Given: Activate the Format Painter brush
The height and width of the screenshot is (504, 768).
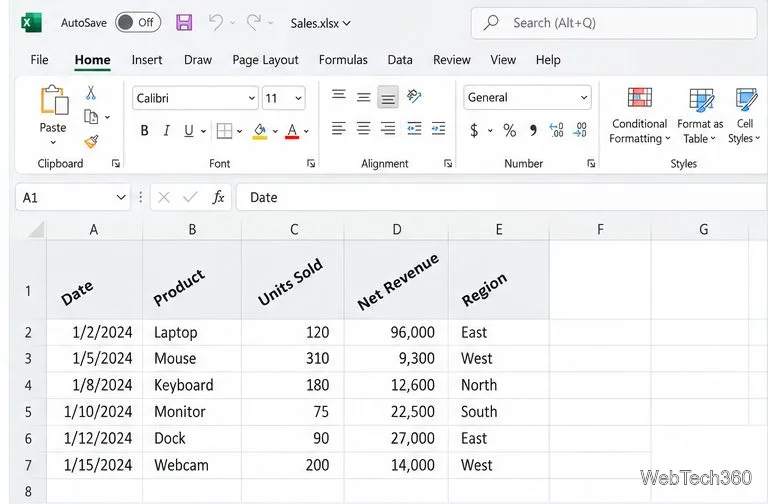Looking at the screenshot, I should pyautogui.click(x=91, y=142).
